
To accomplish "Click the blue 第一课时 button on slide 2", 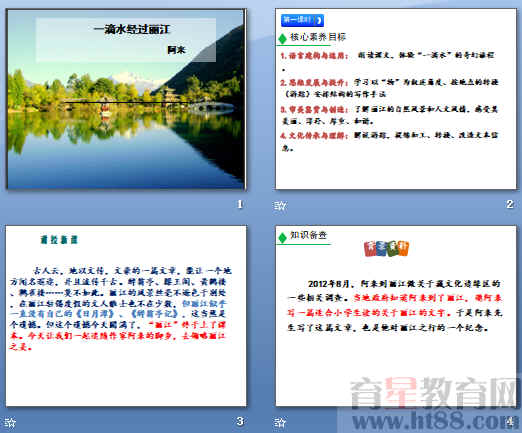I will point(302,20).
